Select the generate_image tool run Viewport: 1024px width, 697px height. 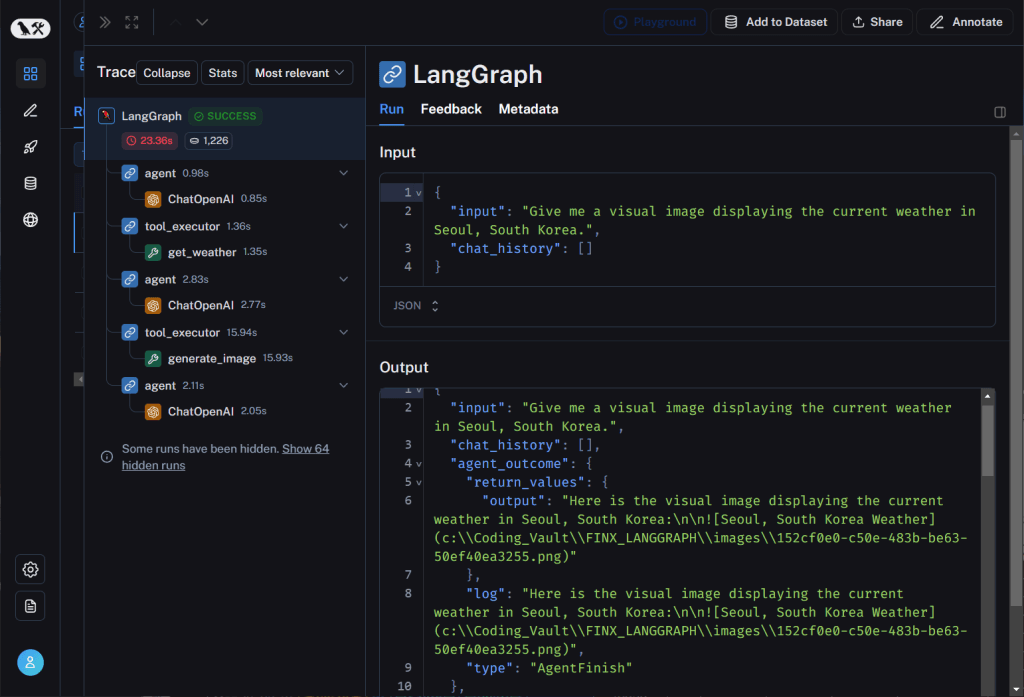211,358
